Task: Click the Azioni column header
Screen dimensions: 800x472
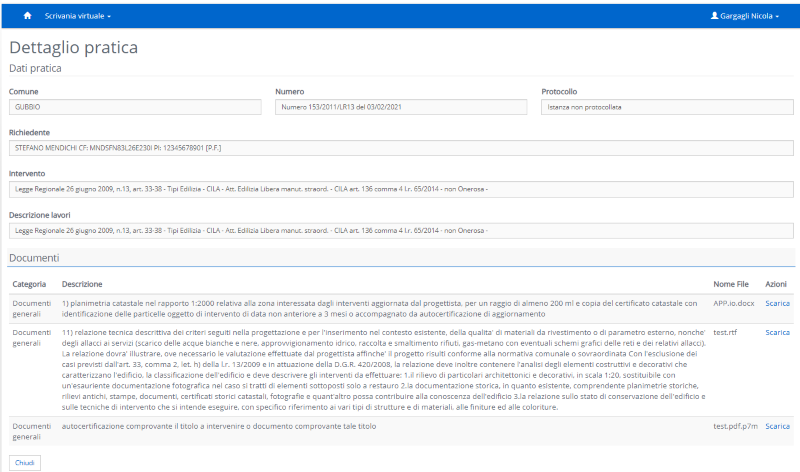Action: (776, 284)
